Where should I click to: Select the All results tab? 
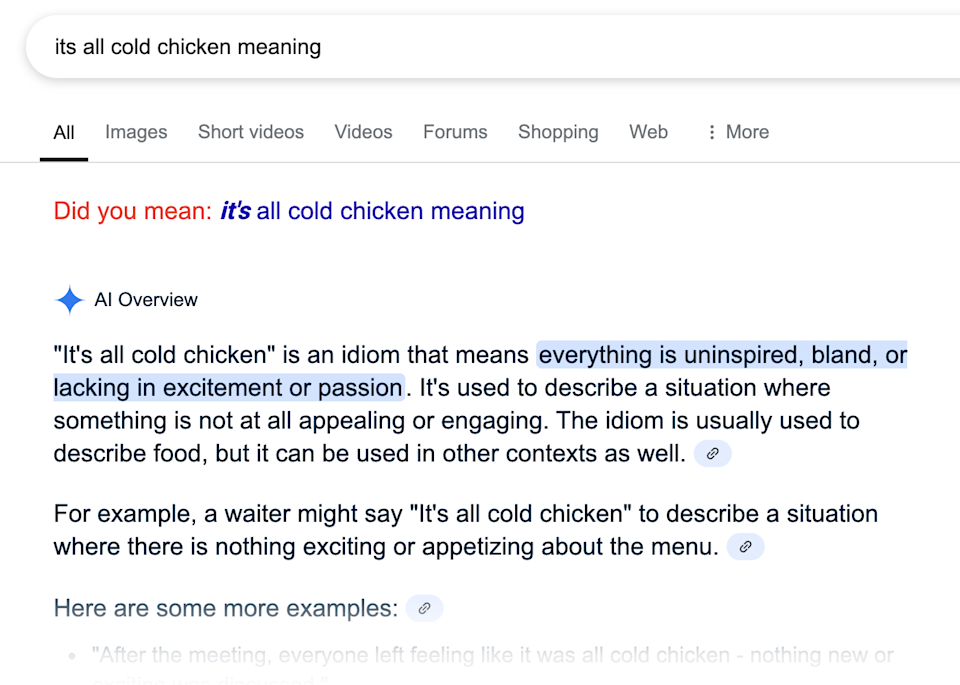click(63, 132)
